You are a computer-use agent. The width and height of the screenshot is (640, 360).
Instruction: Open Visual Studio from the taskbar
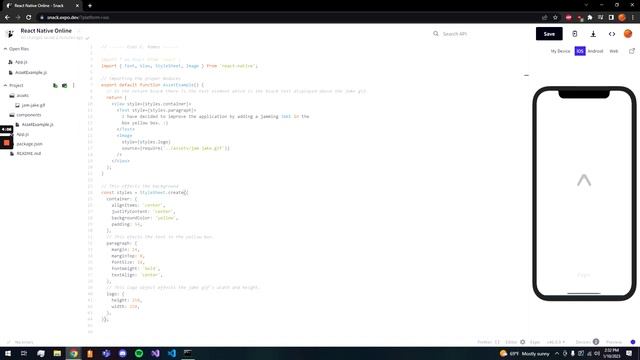155,353
